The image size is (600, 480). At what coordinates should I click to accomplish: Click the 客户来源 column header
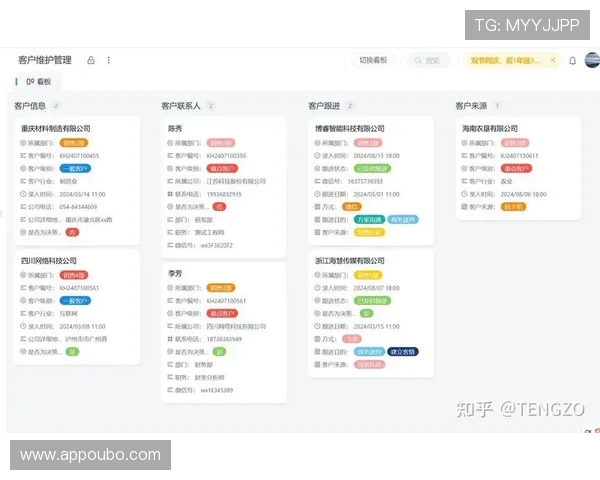(471, 106)
